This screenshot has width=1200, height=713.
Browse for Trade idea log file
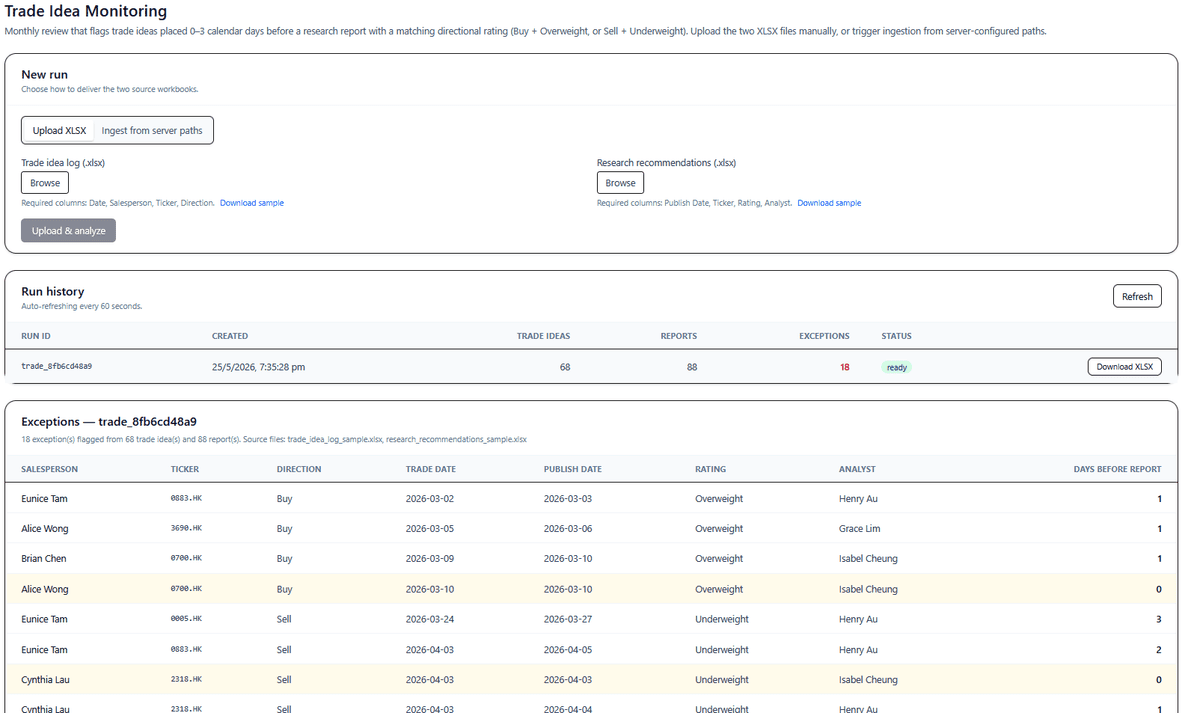tap(45, 183)
